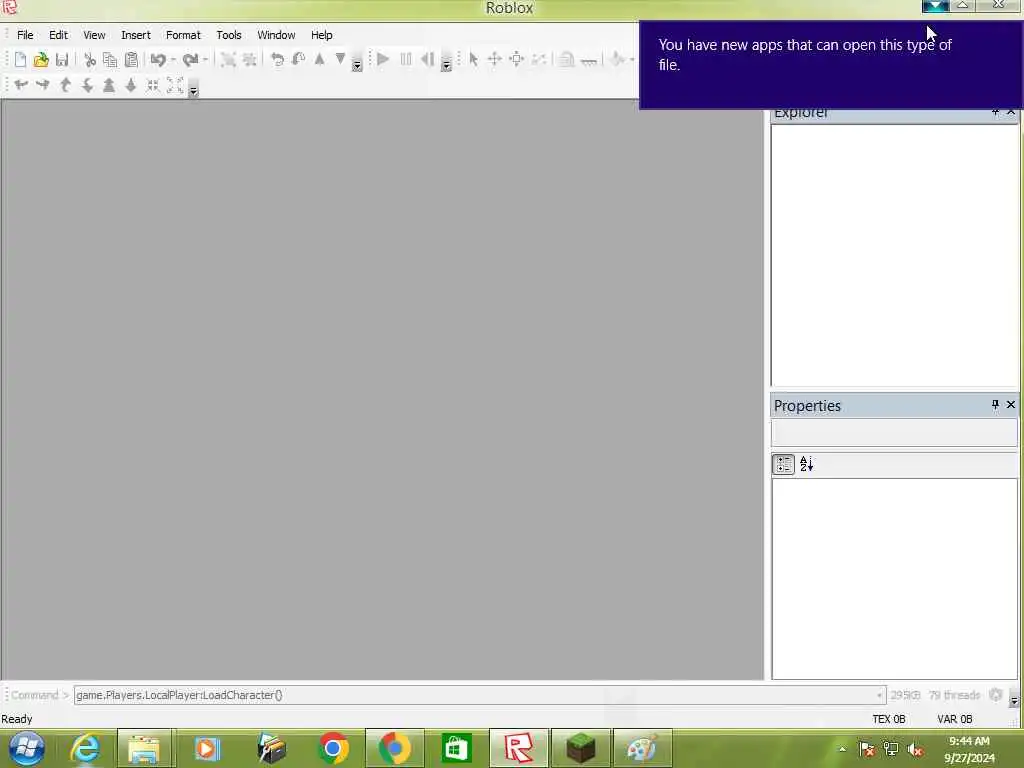Click the Properties object selector box
1024x768 pixels.
[894, 432]
